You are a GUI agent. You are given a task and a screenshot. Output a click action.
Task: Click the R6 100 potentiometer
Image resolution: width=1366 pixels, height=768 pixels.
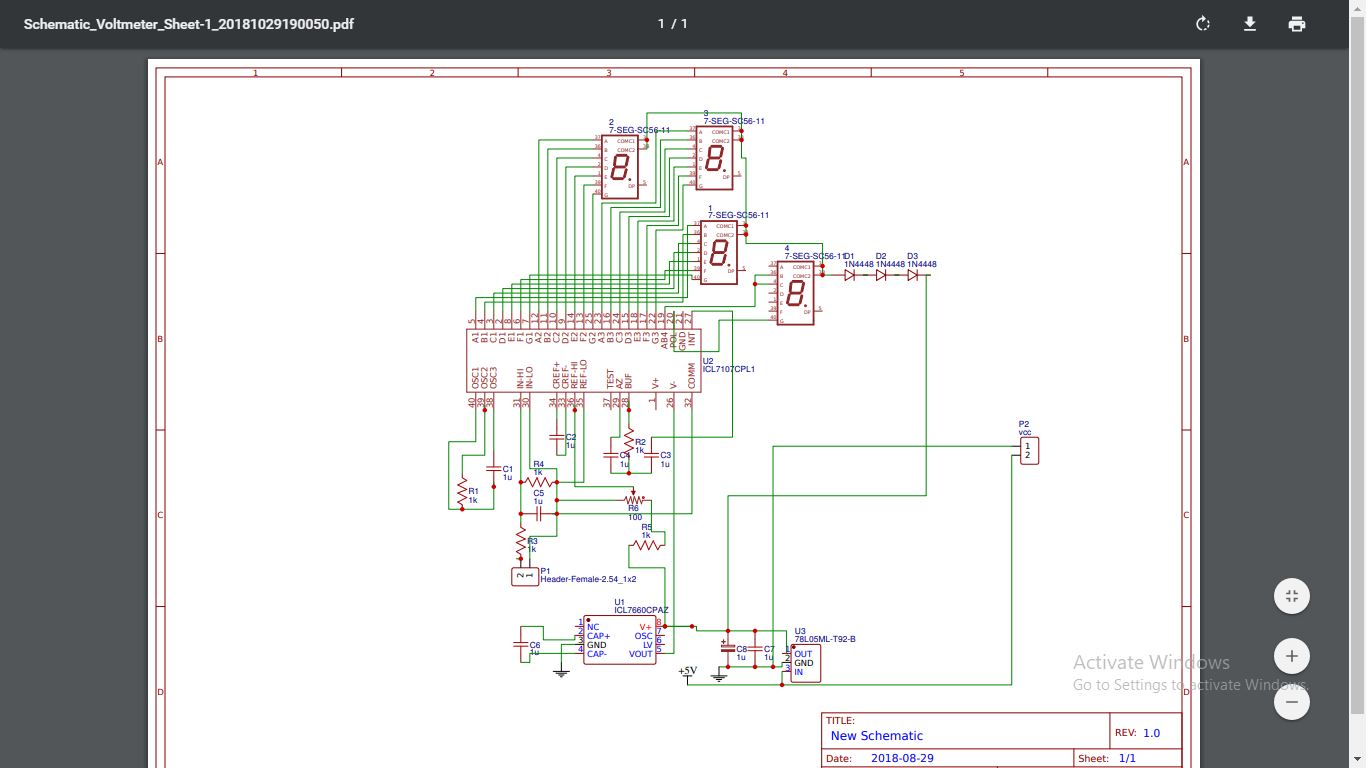(x=633, y=499)
